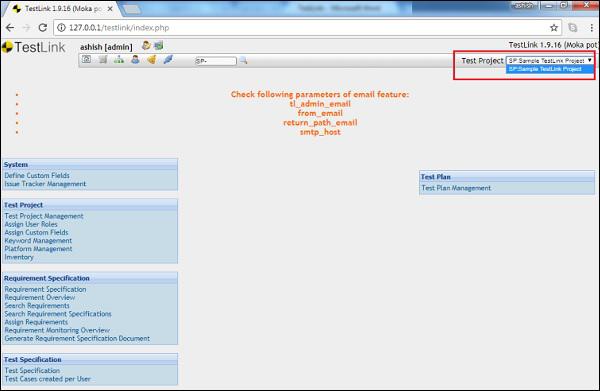Open Test Project Management
The height and width of the screenshot is (391, 600).
(44, 216)
